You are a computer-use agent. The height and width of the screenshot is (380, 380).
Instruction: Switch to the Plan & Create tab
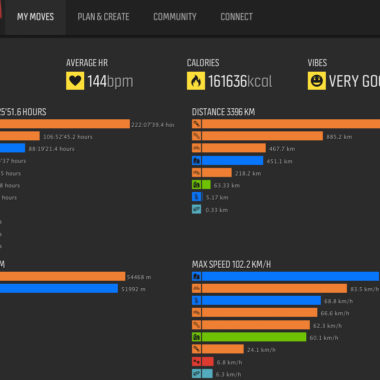pyautogui.click(x=103, y=17)
